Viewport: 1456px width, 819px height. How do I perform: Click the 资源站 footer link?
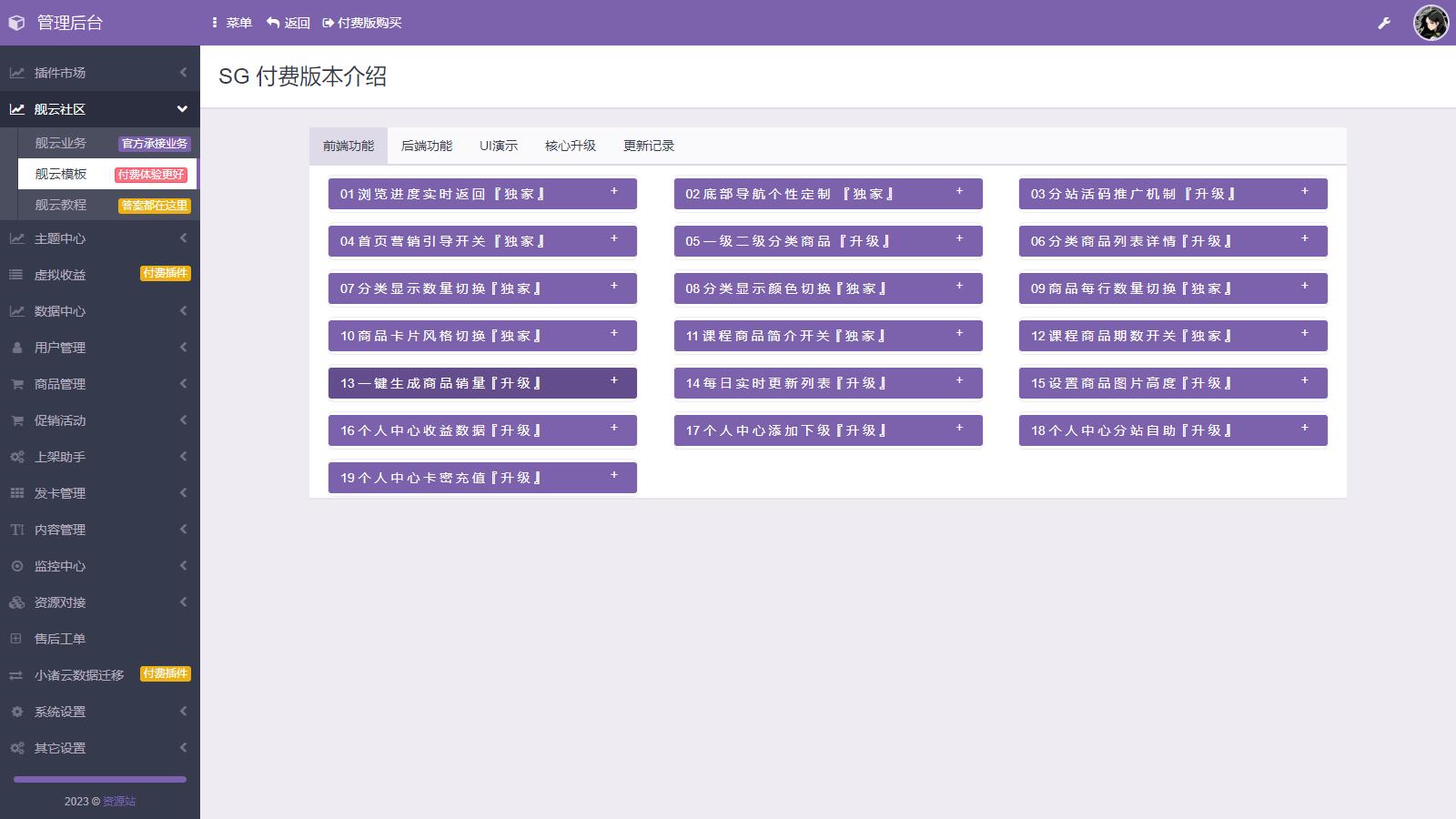119,802
